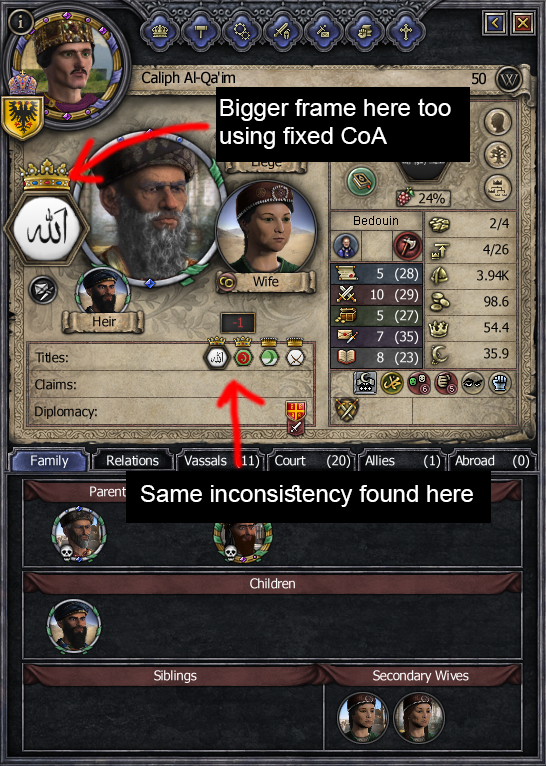Click the family tree icon

click(498, 155)
